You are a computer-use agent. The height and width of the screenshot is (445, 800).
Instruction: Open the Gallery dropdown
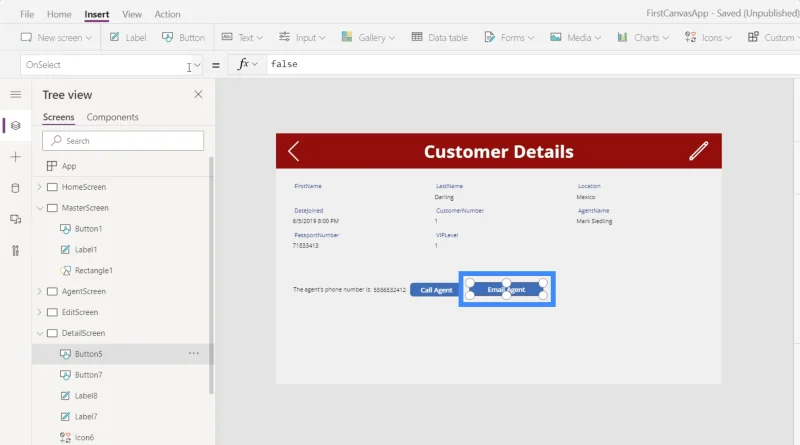click(368, 37)
